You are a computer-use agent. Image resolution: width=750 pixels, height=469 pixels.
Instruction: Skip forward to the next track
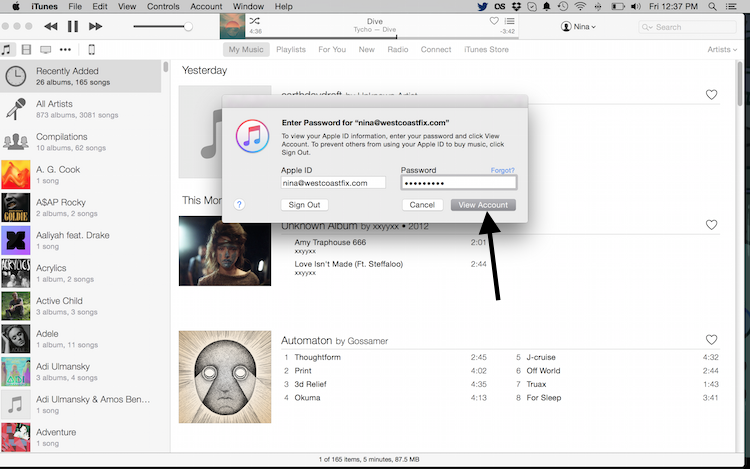[95, 26]
